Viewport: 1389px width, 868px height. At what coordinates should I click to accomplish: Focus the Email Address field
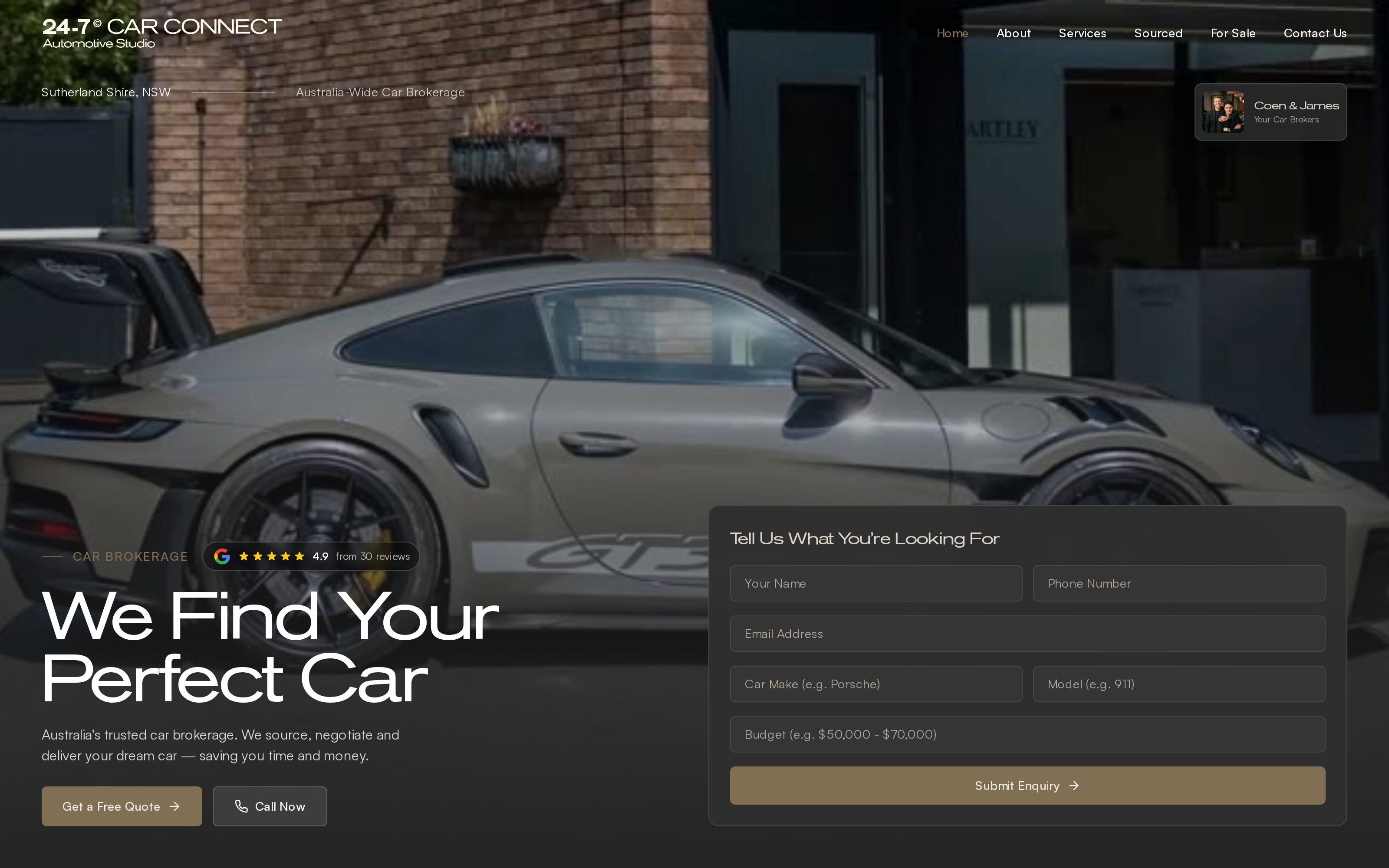1027,634
